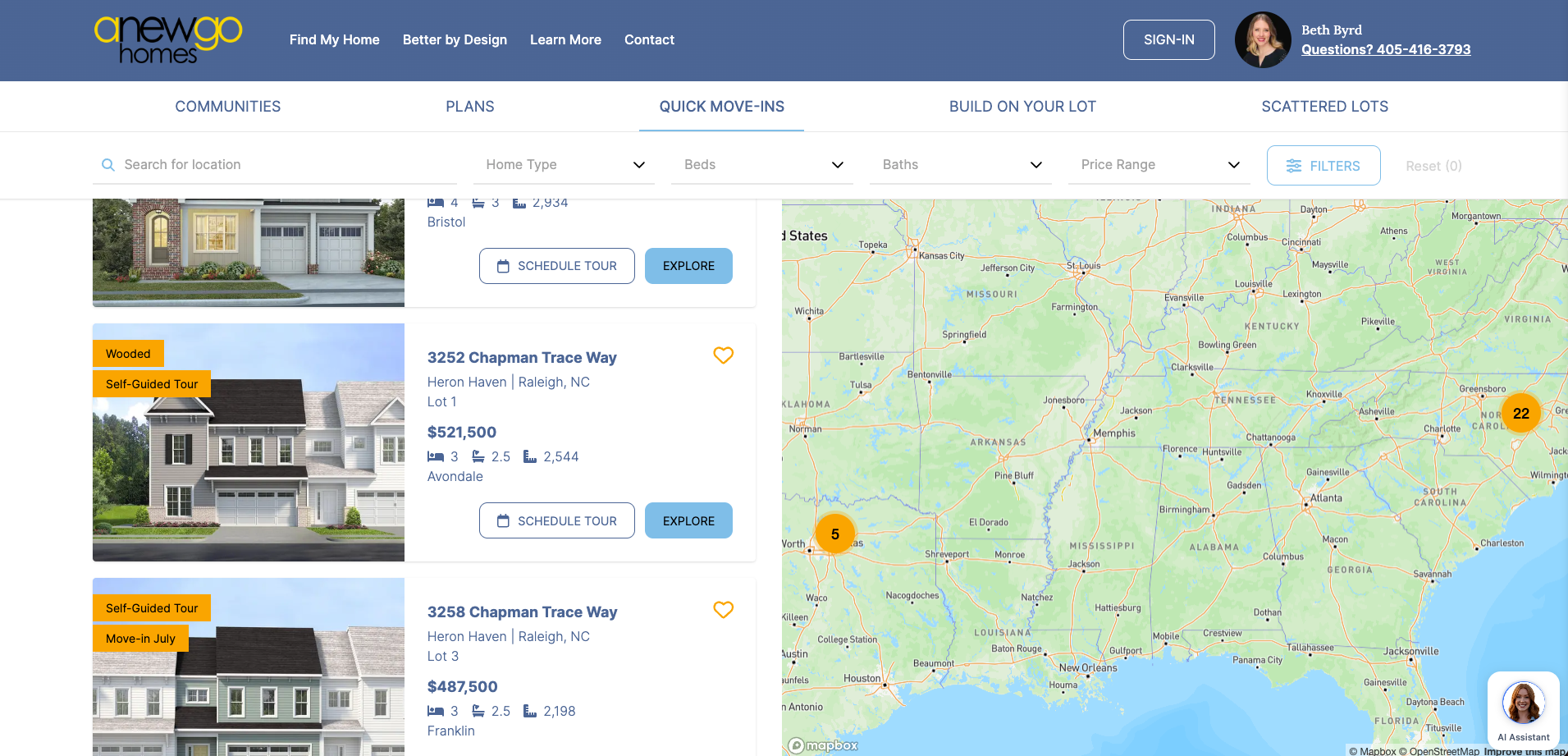The width and height of the screenshot is (1568, 756).
Task: Expand the Price Range dropdown
Action: [x=1159, y=165]
